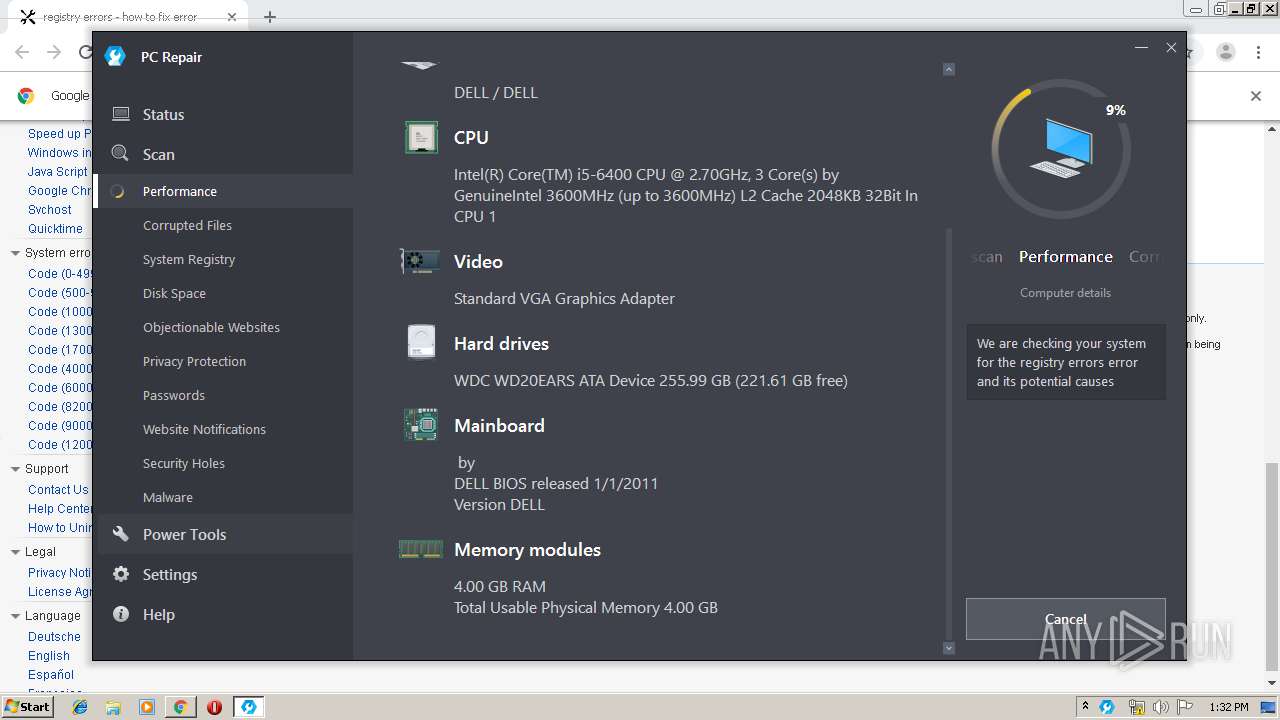Minimize the PC Repair window

[1142, 48]
